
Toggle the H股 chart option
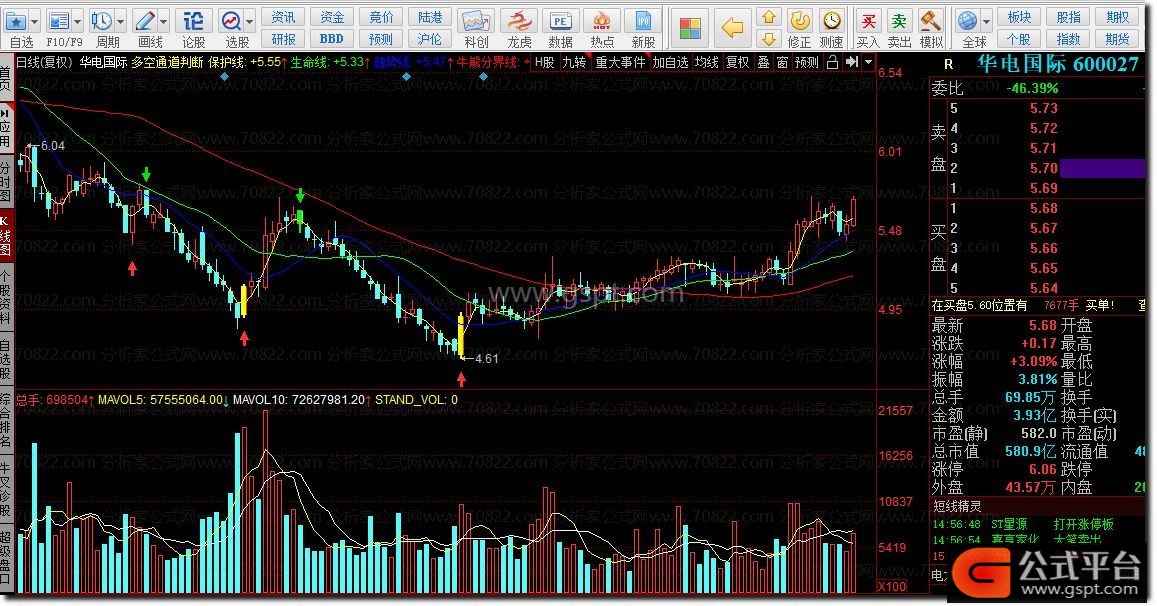[545, 63]
